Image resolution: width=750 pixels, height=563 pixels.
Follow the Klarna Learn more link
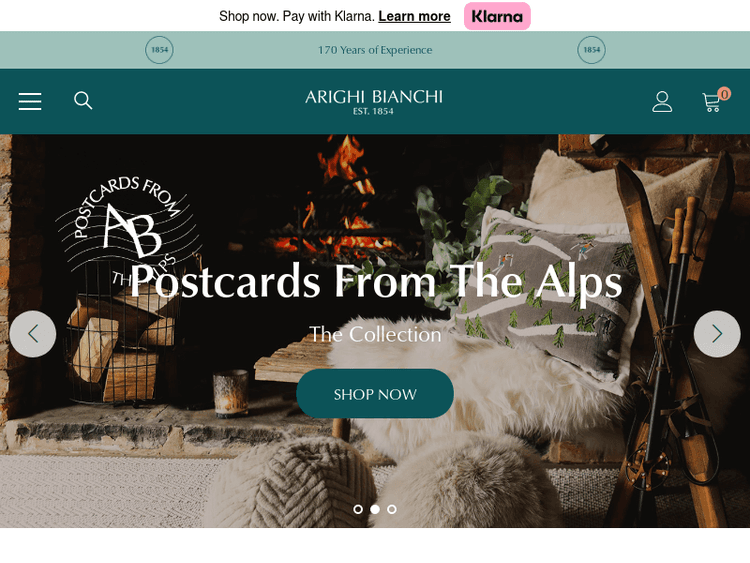[x=414, y=16]
